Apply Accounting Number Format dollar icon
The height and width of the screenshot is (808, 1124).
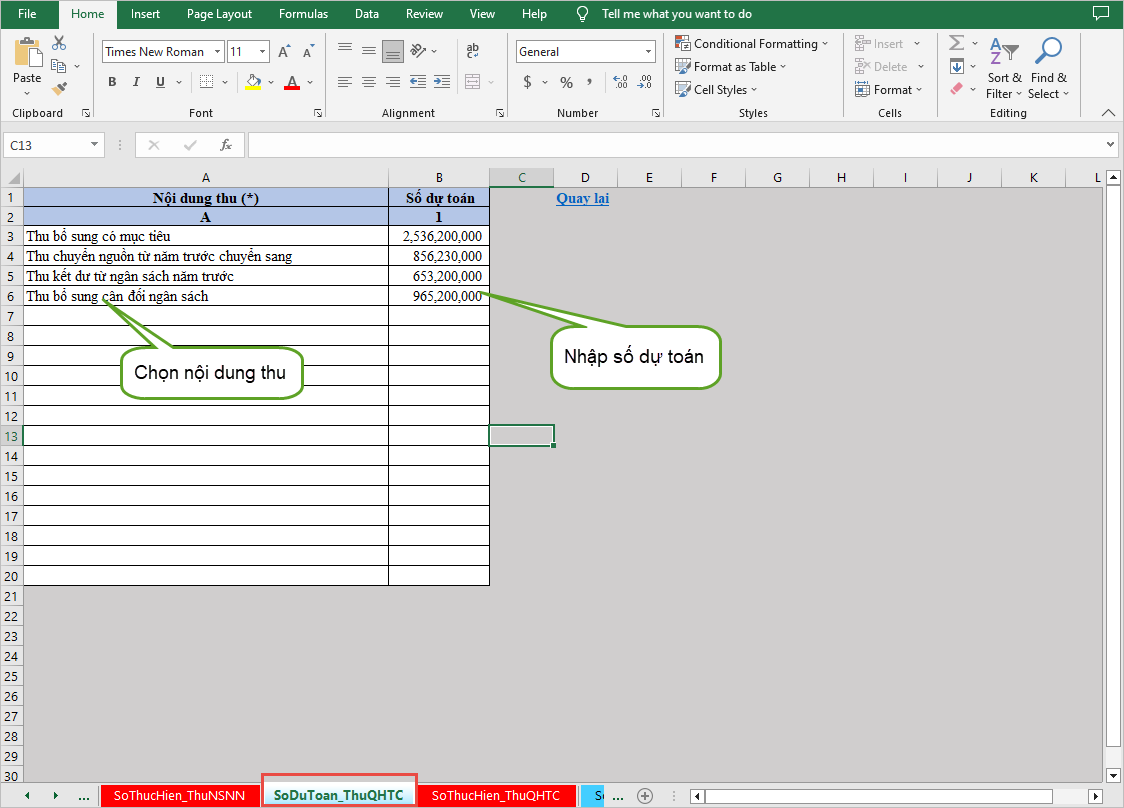point(527,82)
